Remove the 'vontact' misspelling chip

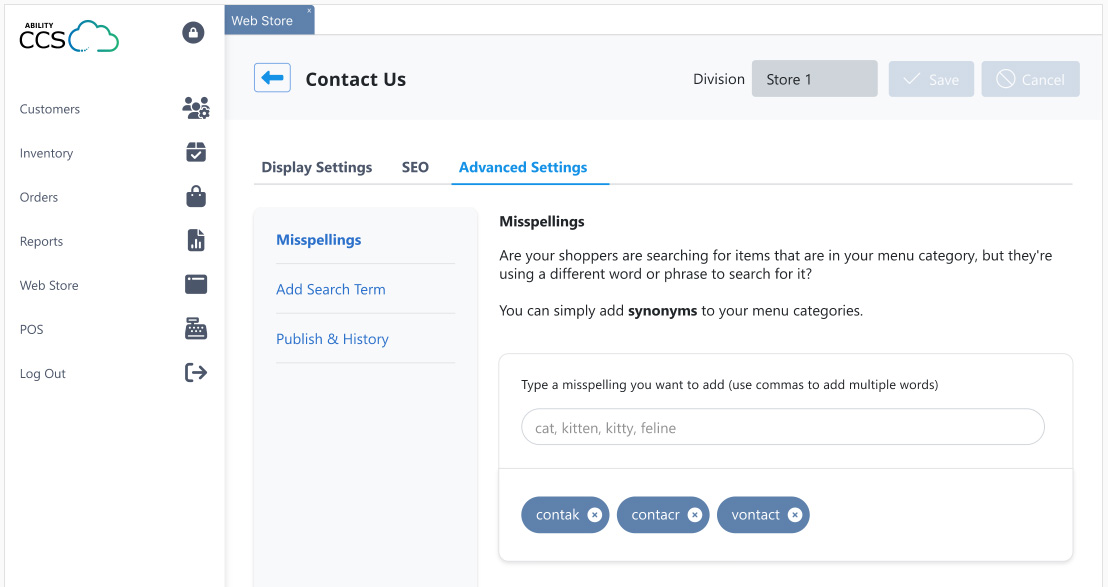point(795,514)
